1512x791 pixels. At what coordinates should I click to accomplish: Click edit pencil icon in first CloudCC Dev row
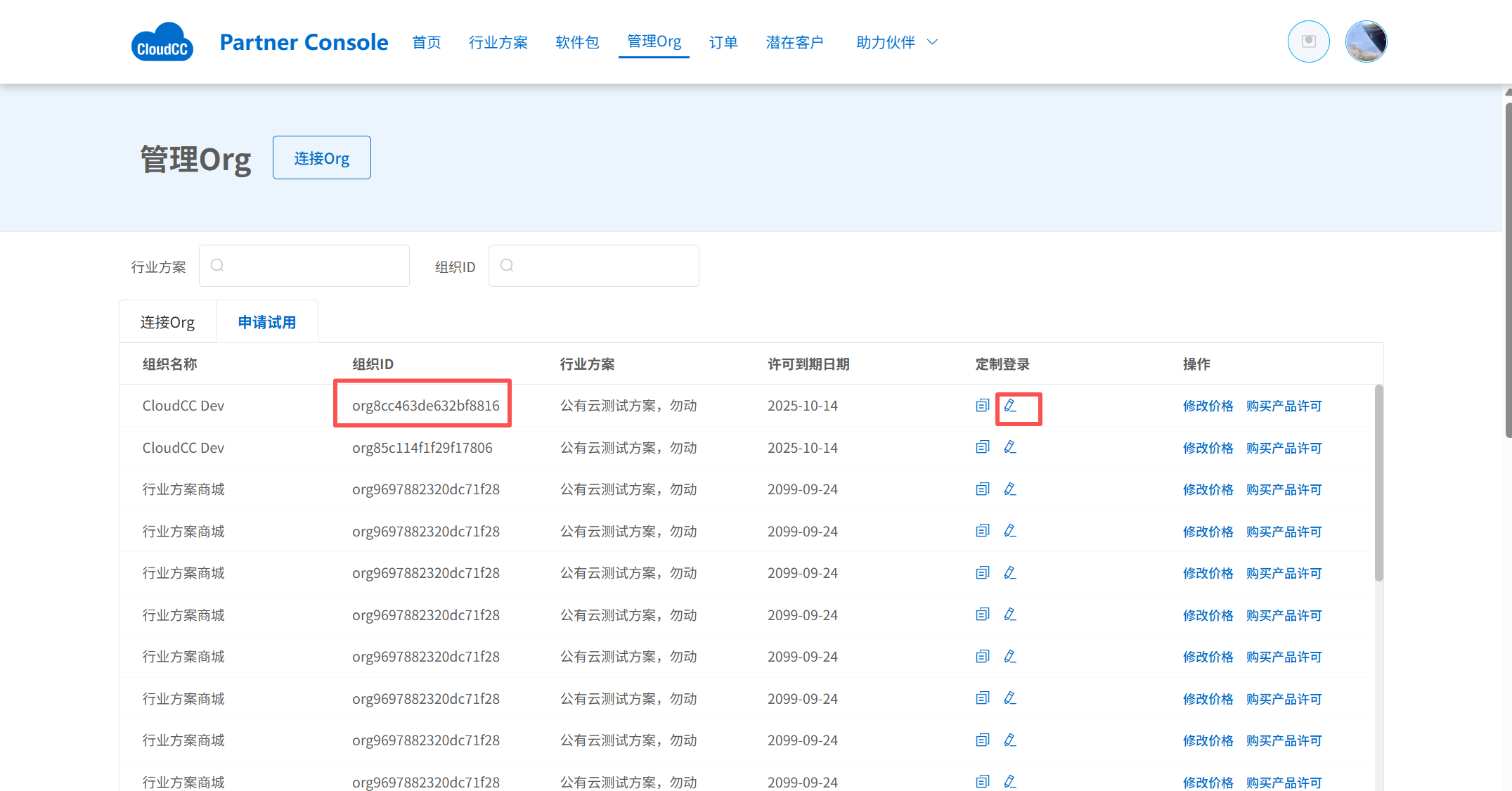[x=1010, y=406]
